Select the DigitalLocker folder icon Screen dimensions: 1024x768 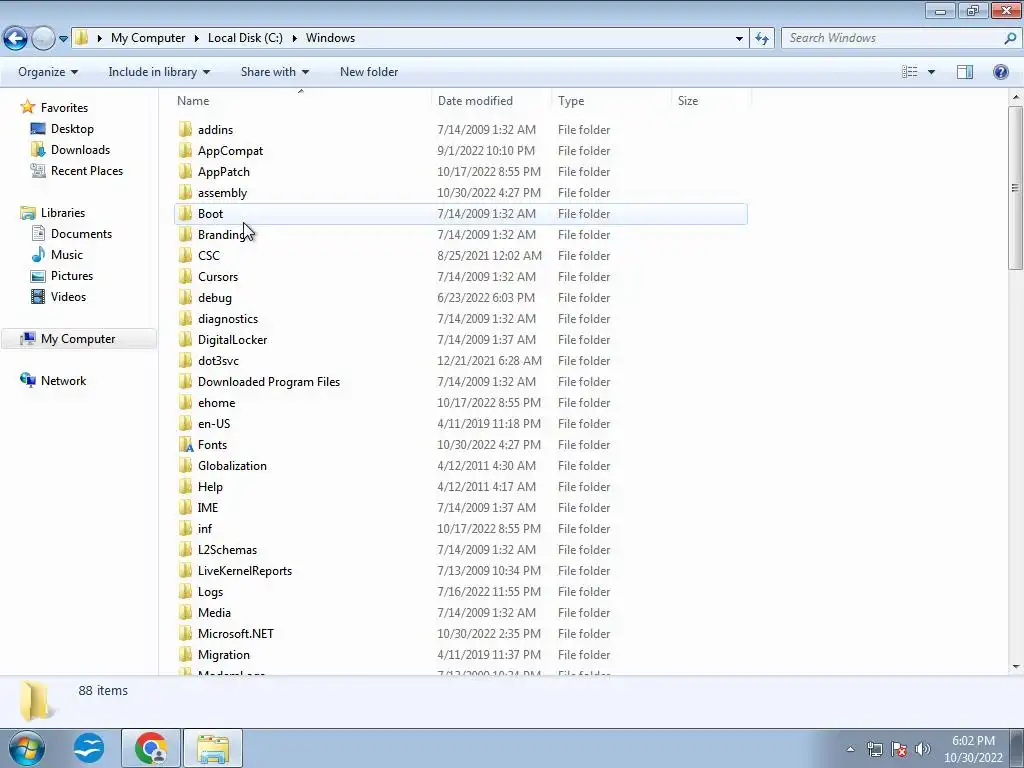pos(185,339)
